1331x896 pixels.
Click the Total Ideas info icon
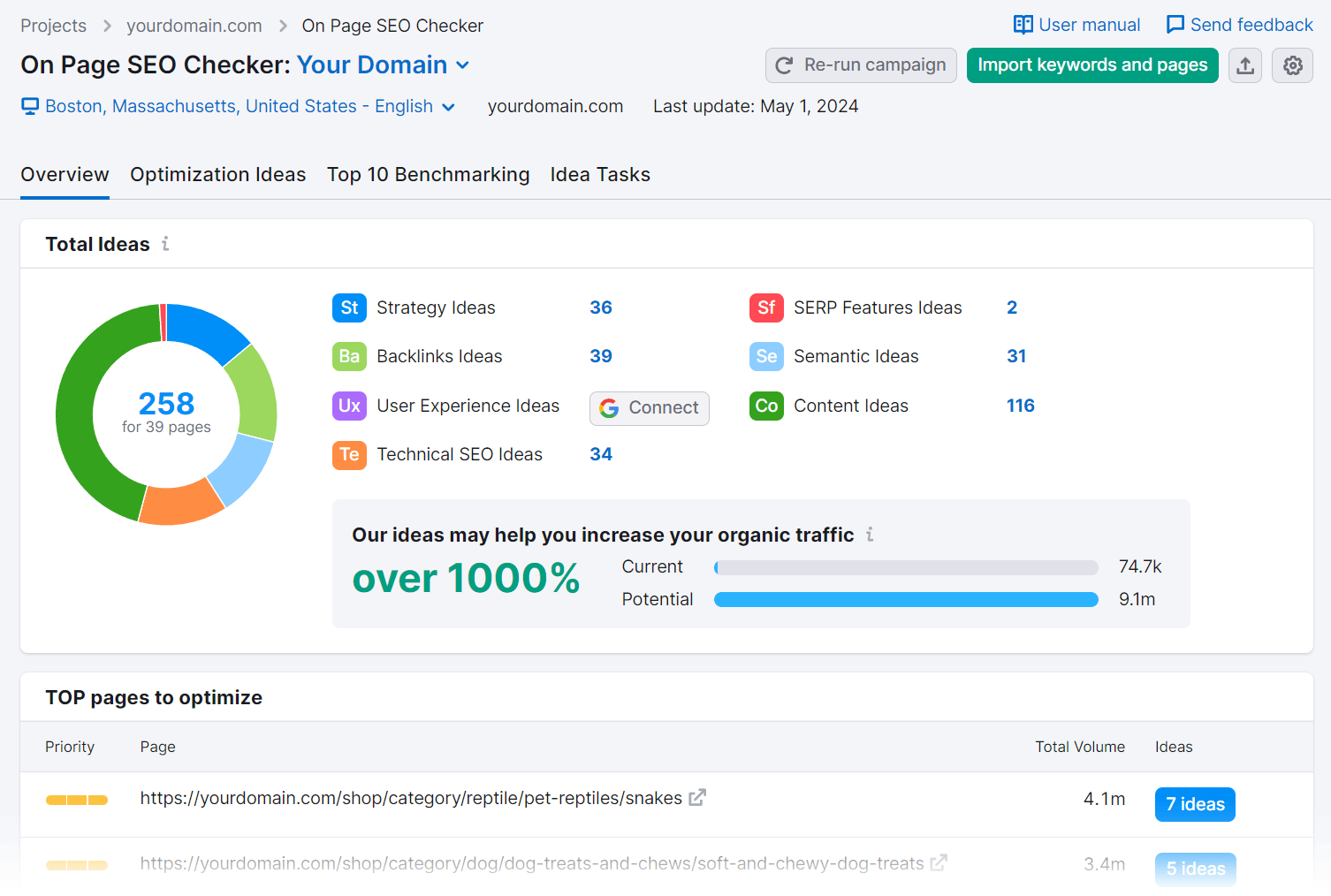click(165, 244)
